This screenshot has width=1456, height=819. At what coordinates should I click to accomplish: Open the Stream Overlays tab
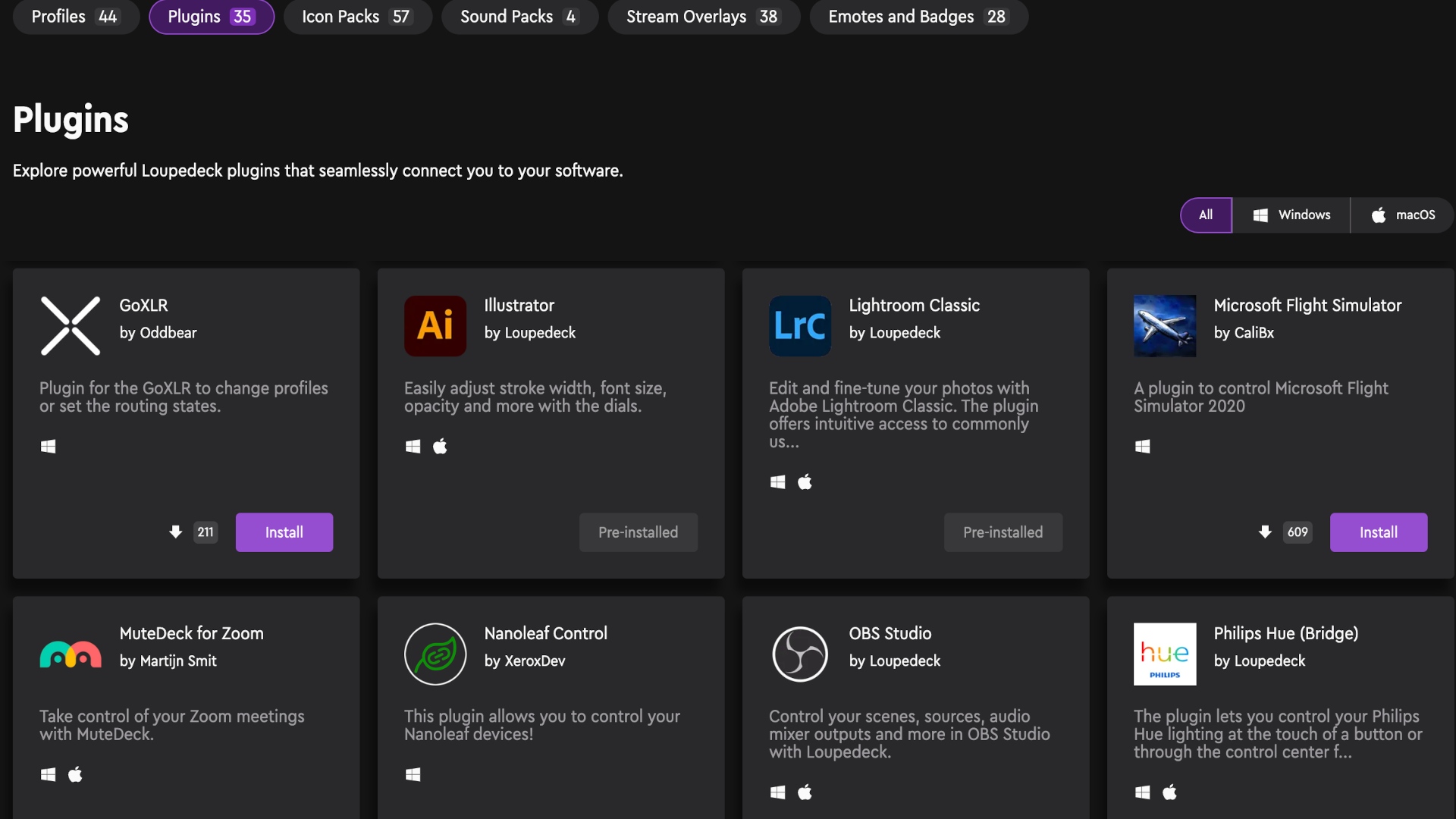703,17
